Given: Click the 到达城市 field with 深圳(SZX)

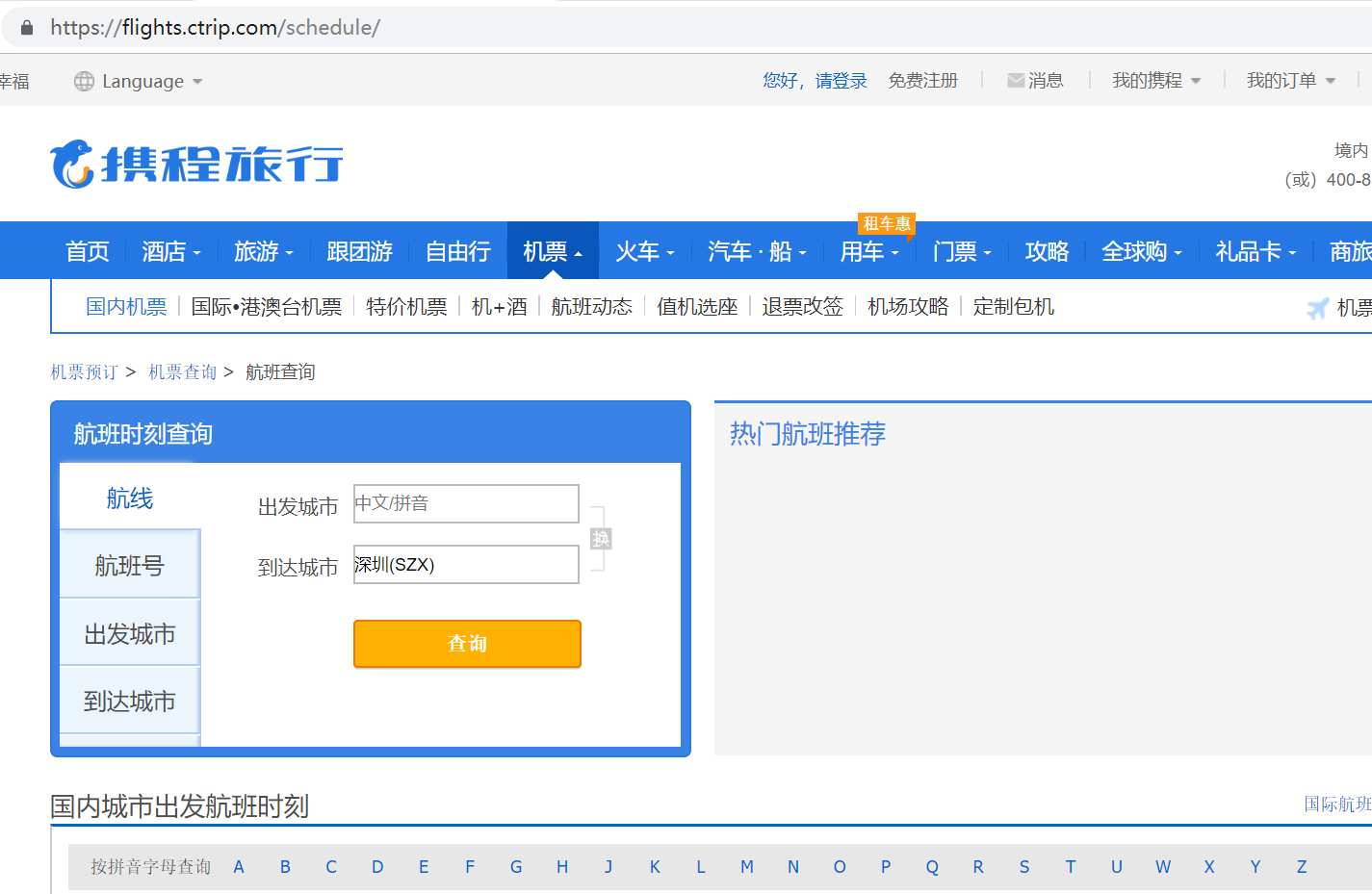Looking at the screenshot, I should [466, 565].
